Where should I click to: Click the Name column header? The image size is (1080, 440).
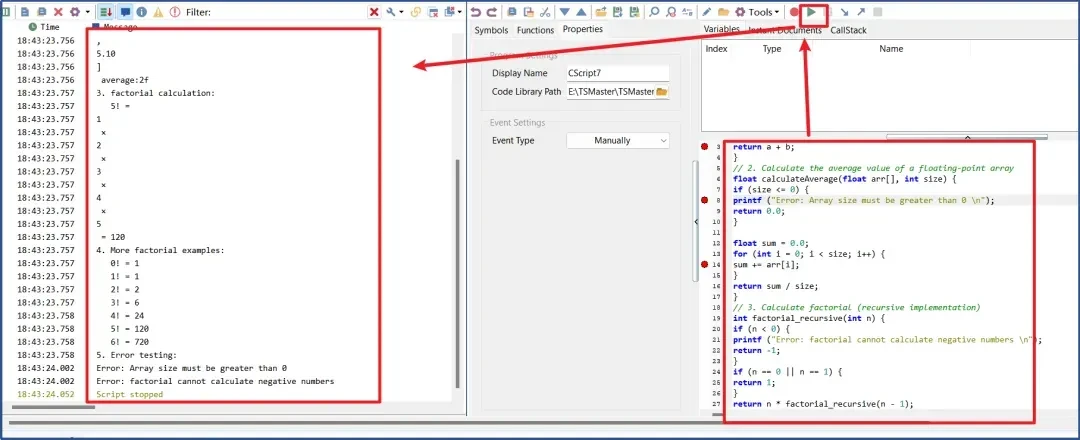(x=891, y=49)
